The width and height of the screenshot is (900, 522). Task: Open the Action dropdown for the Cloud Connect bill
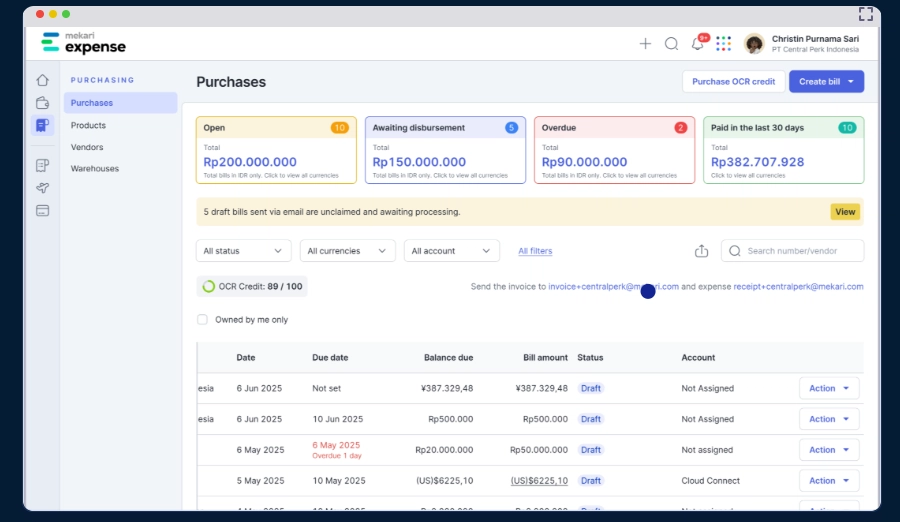click(x=829, y=481)
